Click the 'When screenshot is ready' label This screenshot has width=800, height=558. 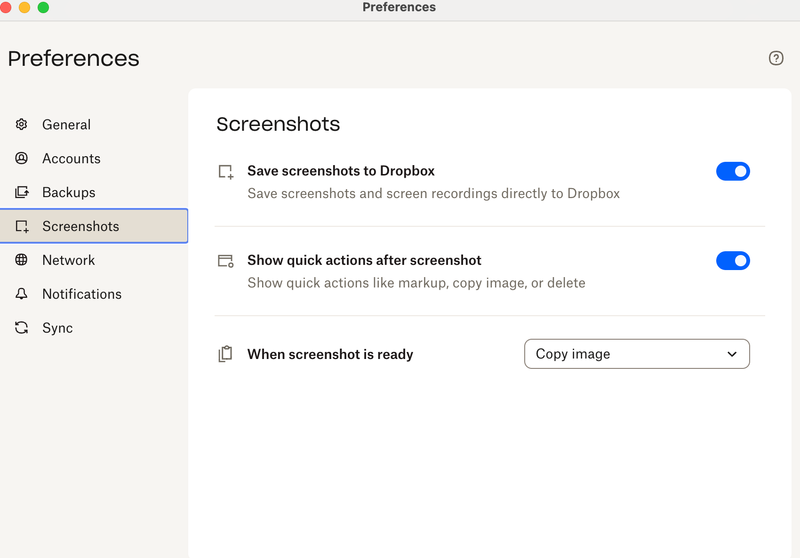pos(330,354)
